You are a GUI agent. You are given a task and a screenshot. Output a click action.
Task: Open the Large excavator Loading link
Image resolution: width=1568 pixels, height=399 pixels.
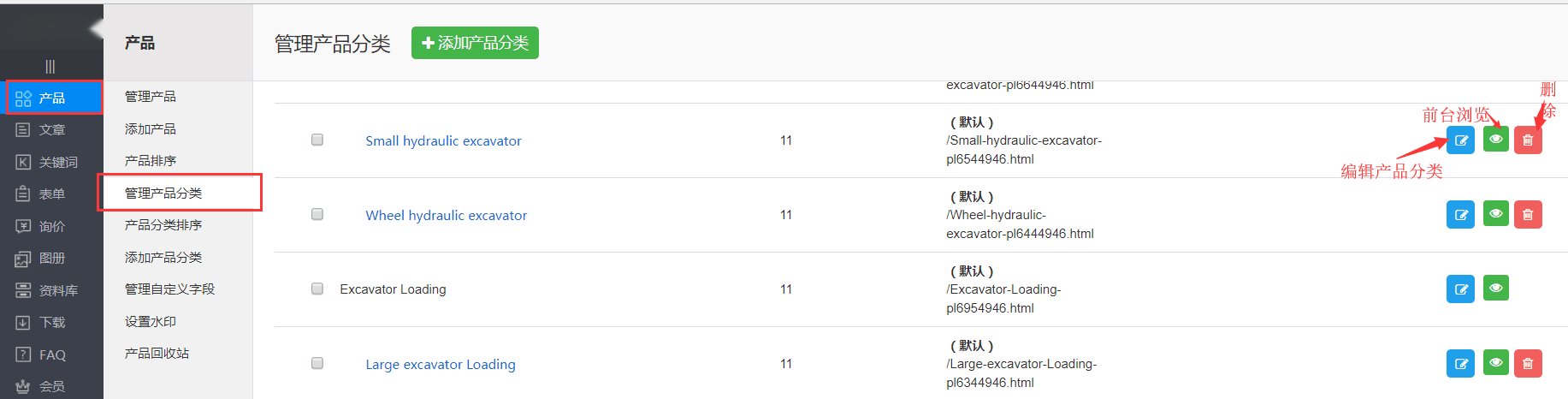pyautogui.click(x=441, y=365)
